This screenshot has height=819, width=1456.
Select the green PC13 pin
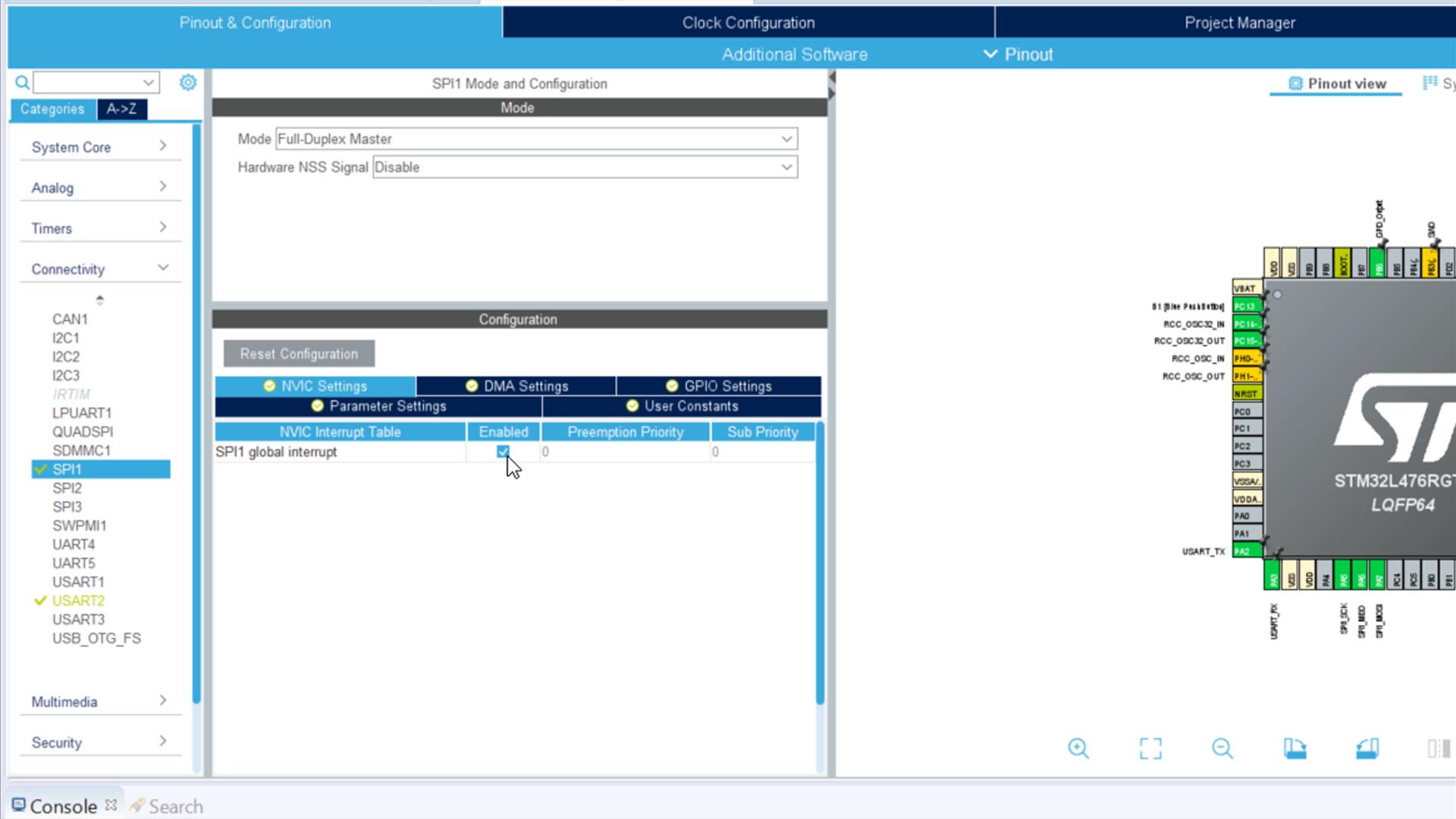1246,306
